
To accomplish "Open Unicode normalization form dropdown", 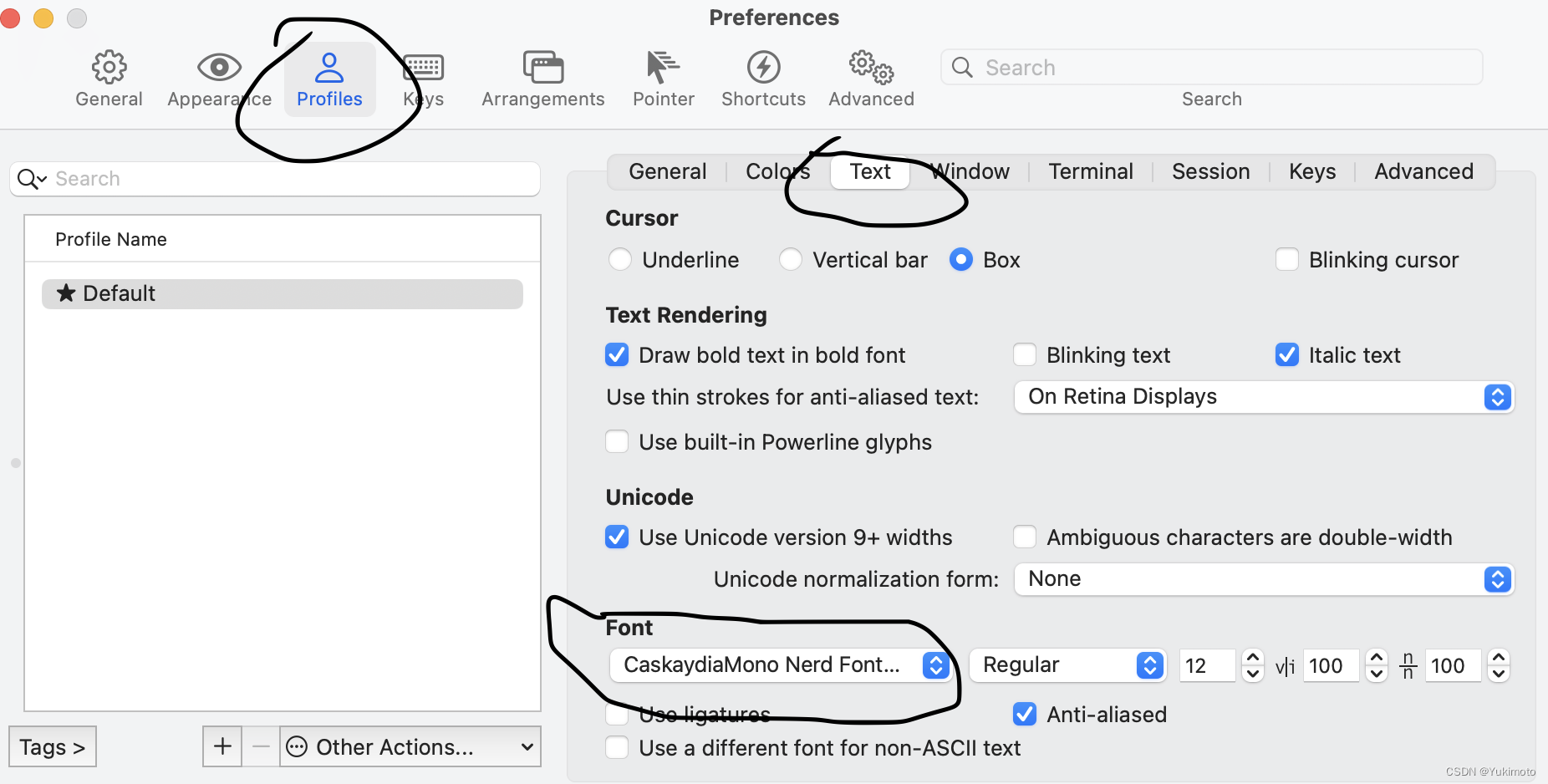I will (x=1264, y=579).
